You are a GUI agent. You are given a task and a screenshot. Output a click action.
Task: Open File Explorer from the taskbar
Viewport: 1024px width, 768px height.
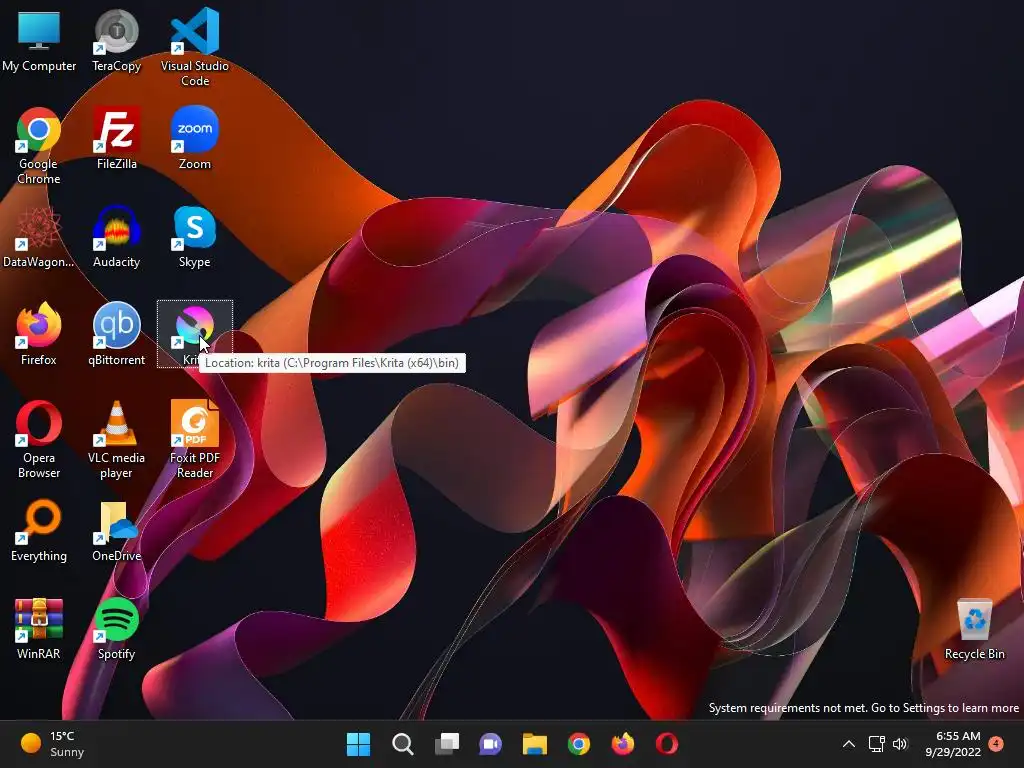pos(534,744)
